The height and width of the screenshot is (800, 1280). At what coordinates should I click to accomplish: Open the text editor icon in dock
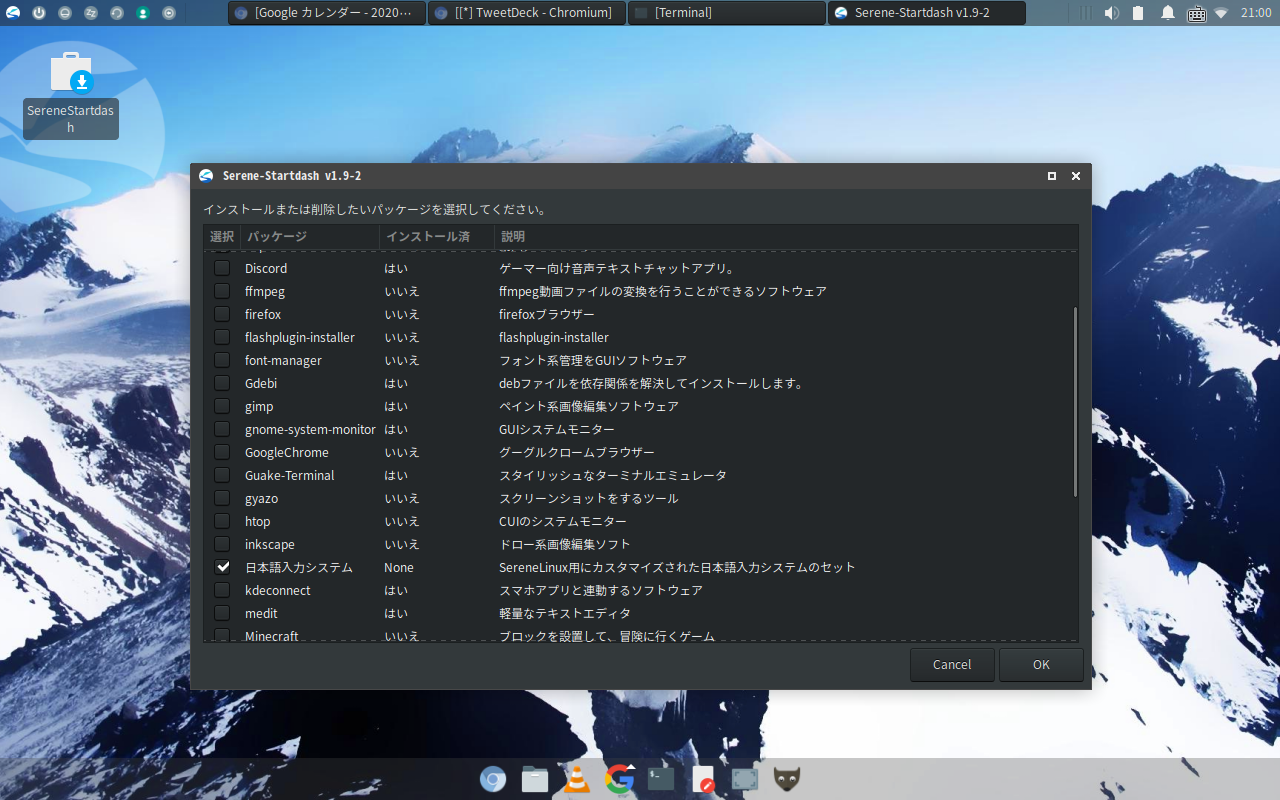[x=704, y=779]
